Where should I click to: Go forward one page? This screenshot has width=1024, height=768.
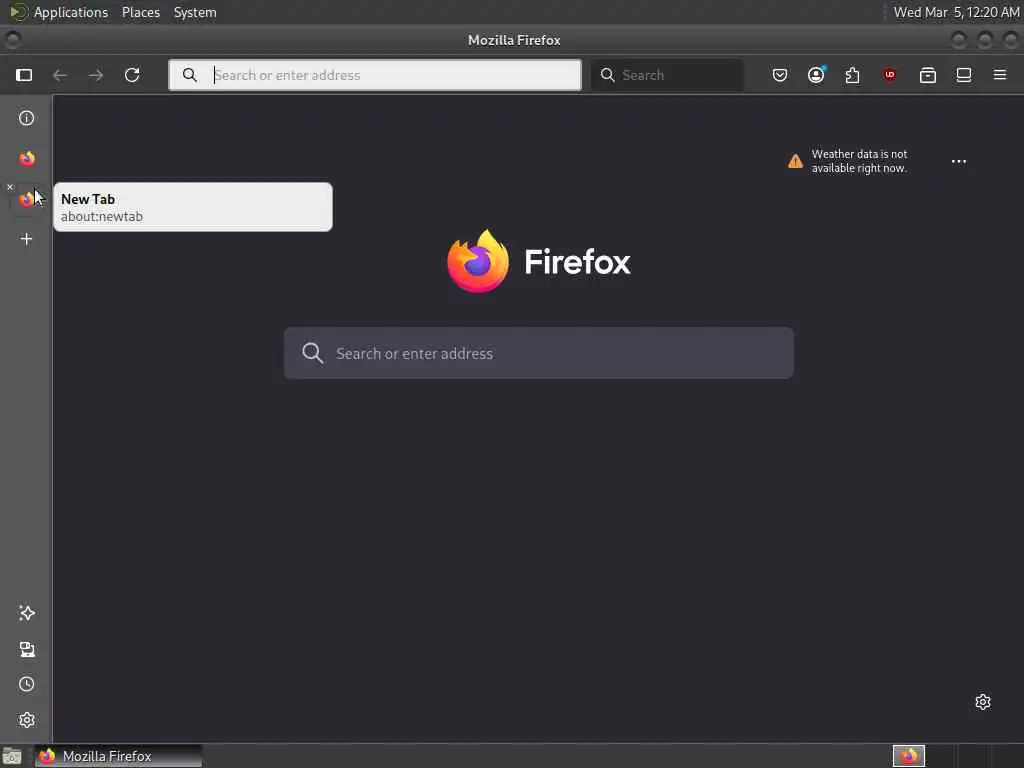96,75
